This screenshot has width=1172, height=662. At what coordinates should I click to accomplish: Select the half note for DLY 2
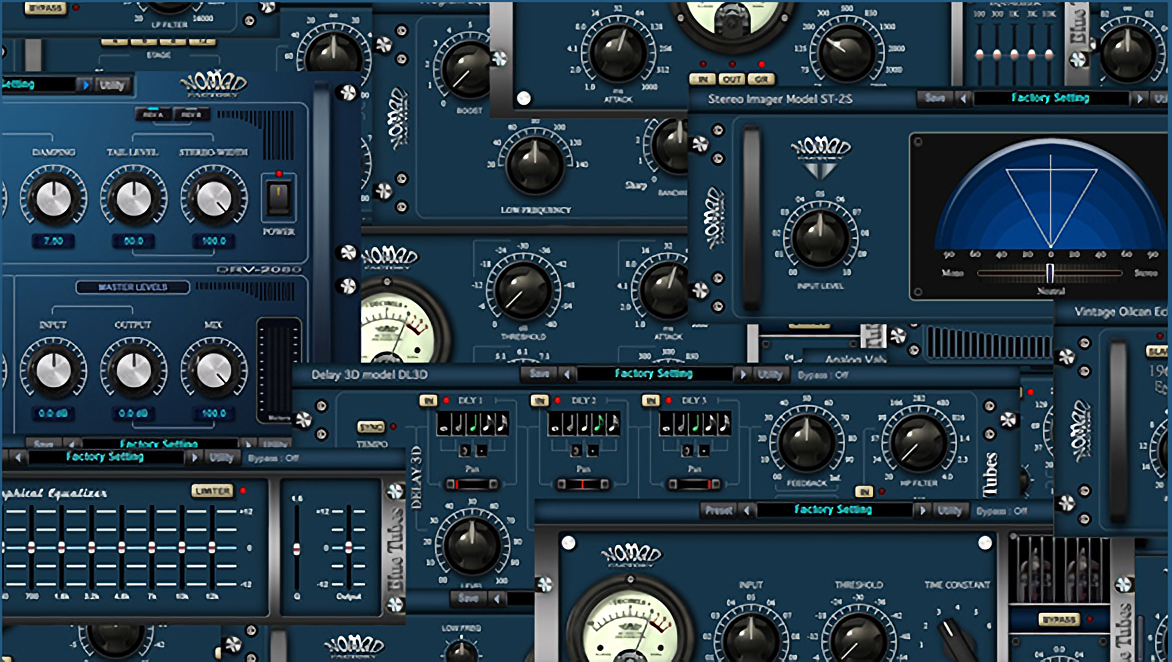click(569, 424)
